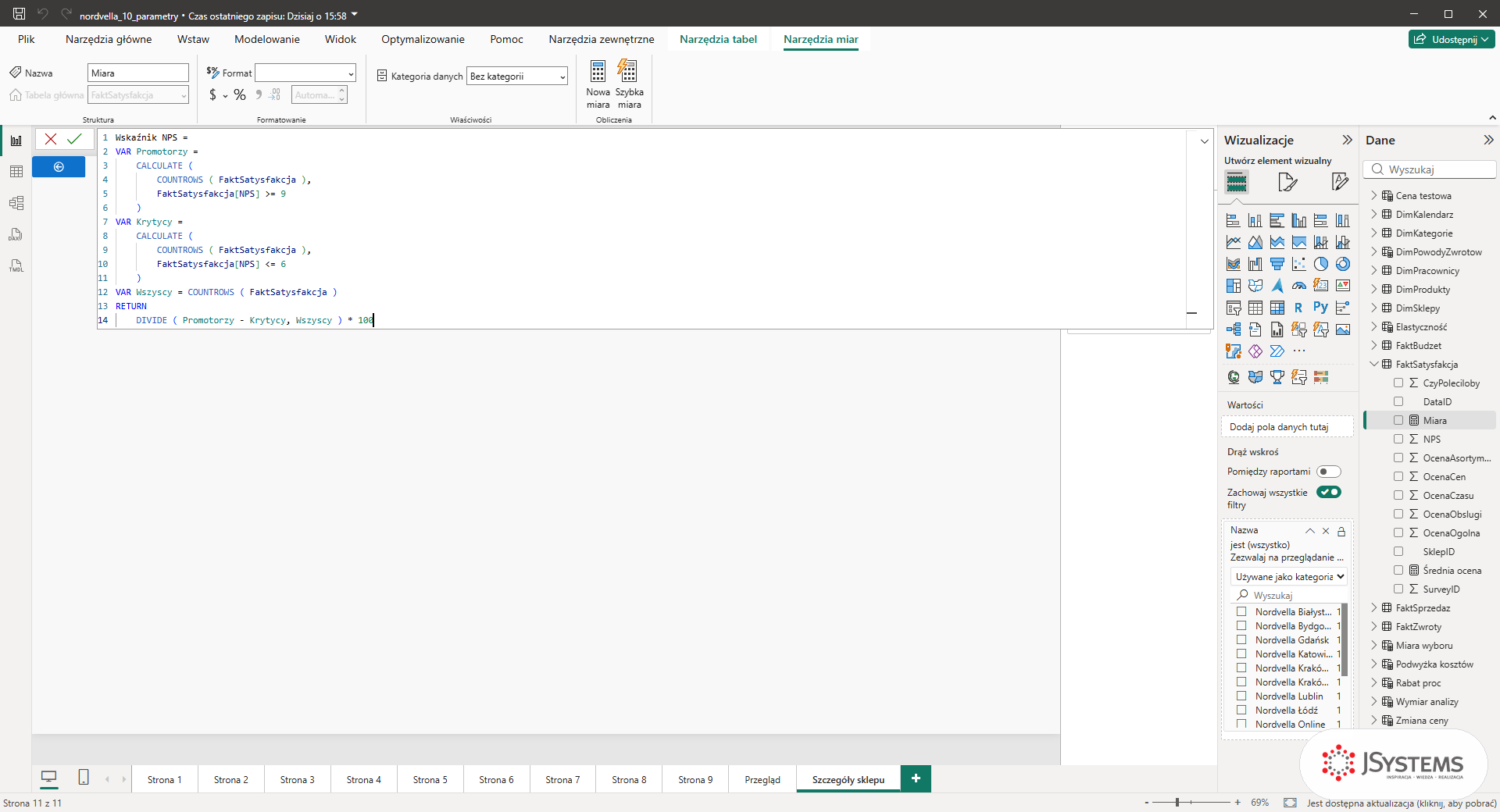Tick Nordvella Lublin in drillthrough filter
1500x812 pixels.
(x=1241, y=696)
